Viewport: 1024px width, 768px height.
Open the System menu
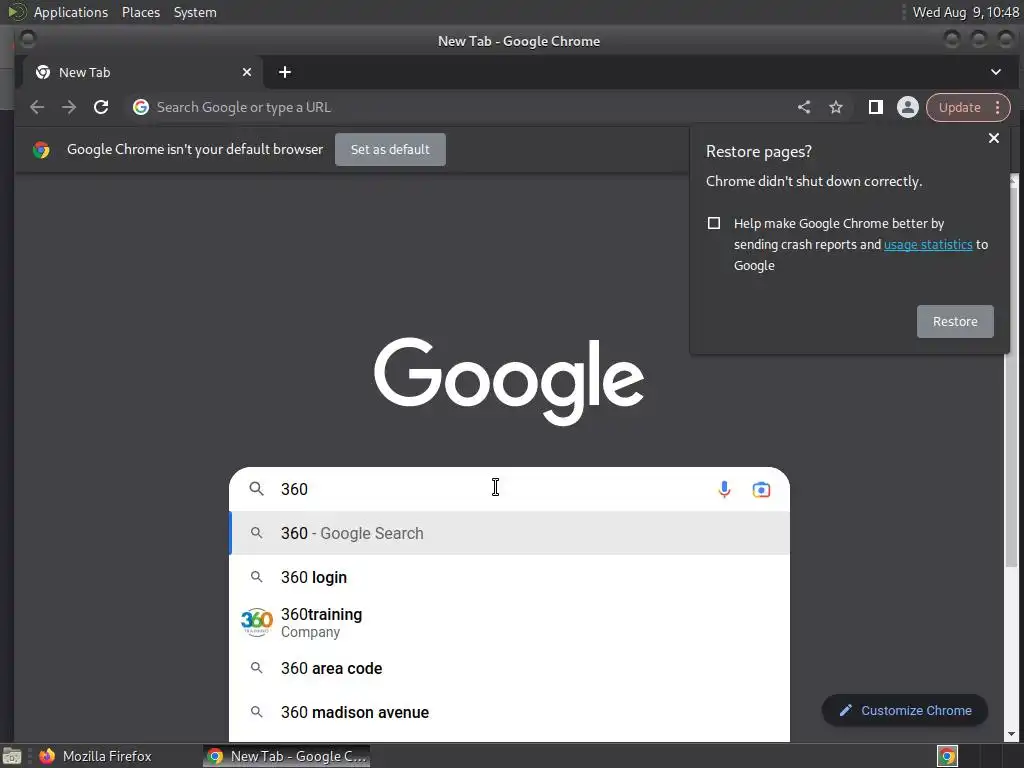(x=195, y=12)
